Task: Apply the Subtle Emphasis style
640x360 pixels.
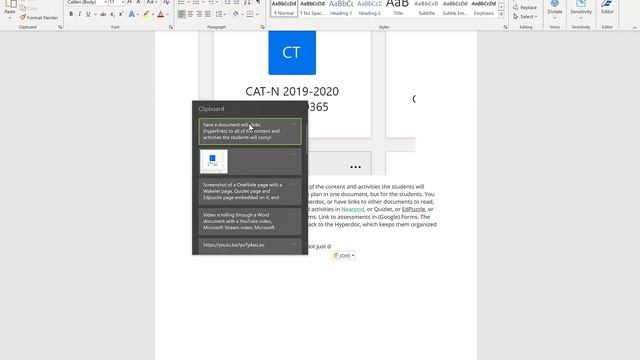Action: [455, 8]
